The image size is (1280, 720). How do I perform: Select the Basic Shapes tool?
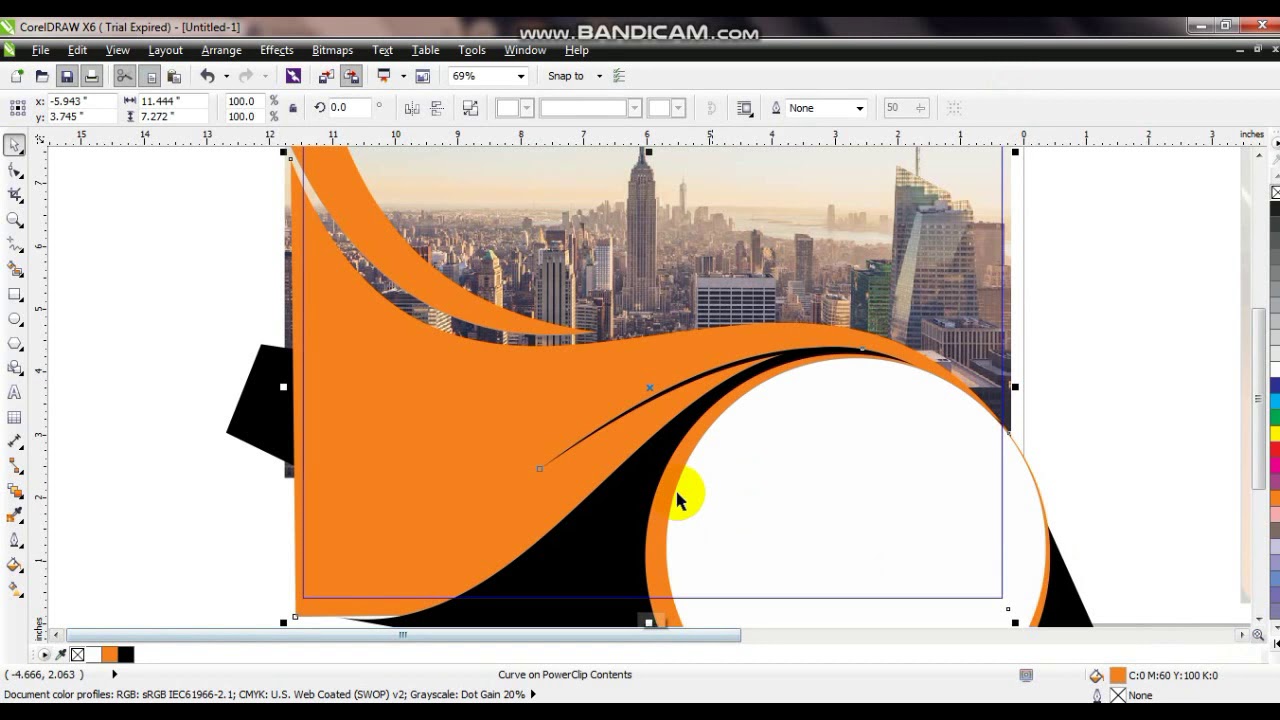point(15,369)
